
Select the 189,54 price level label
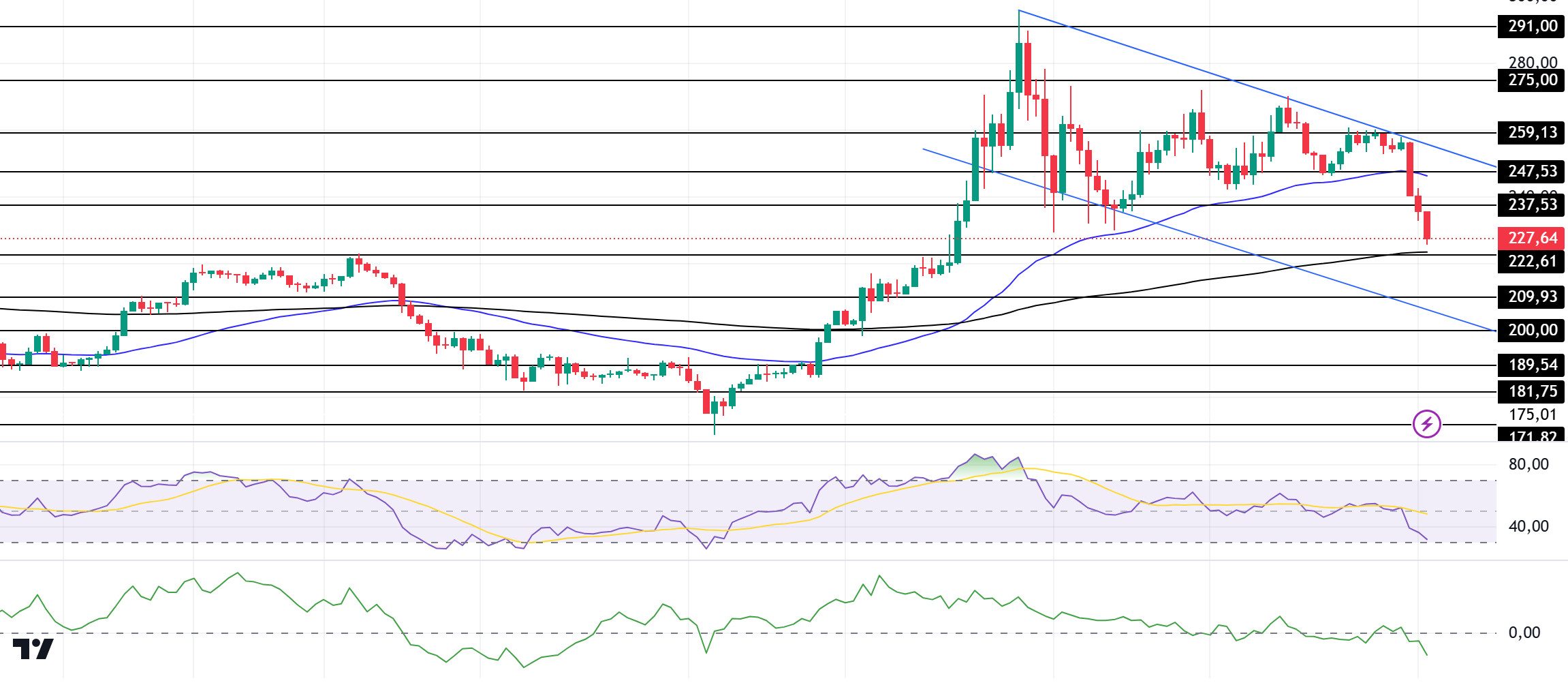pyautogui.click(x=1531, y=365)
